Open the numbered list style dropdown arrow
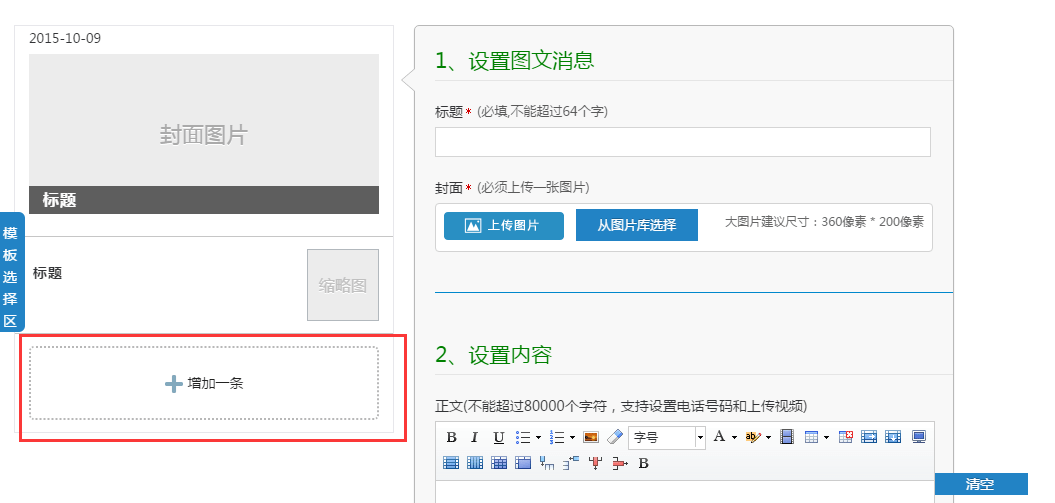 [x=573, y=438]
